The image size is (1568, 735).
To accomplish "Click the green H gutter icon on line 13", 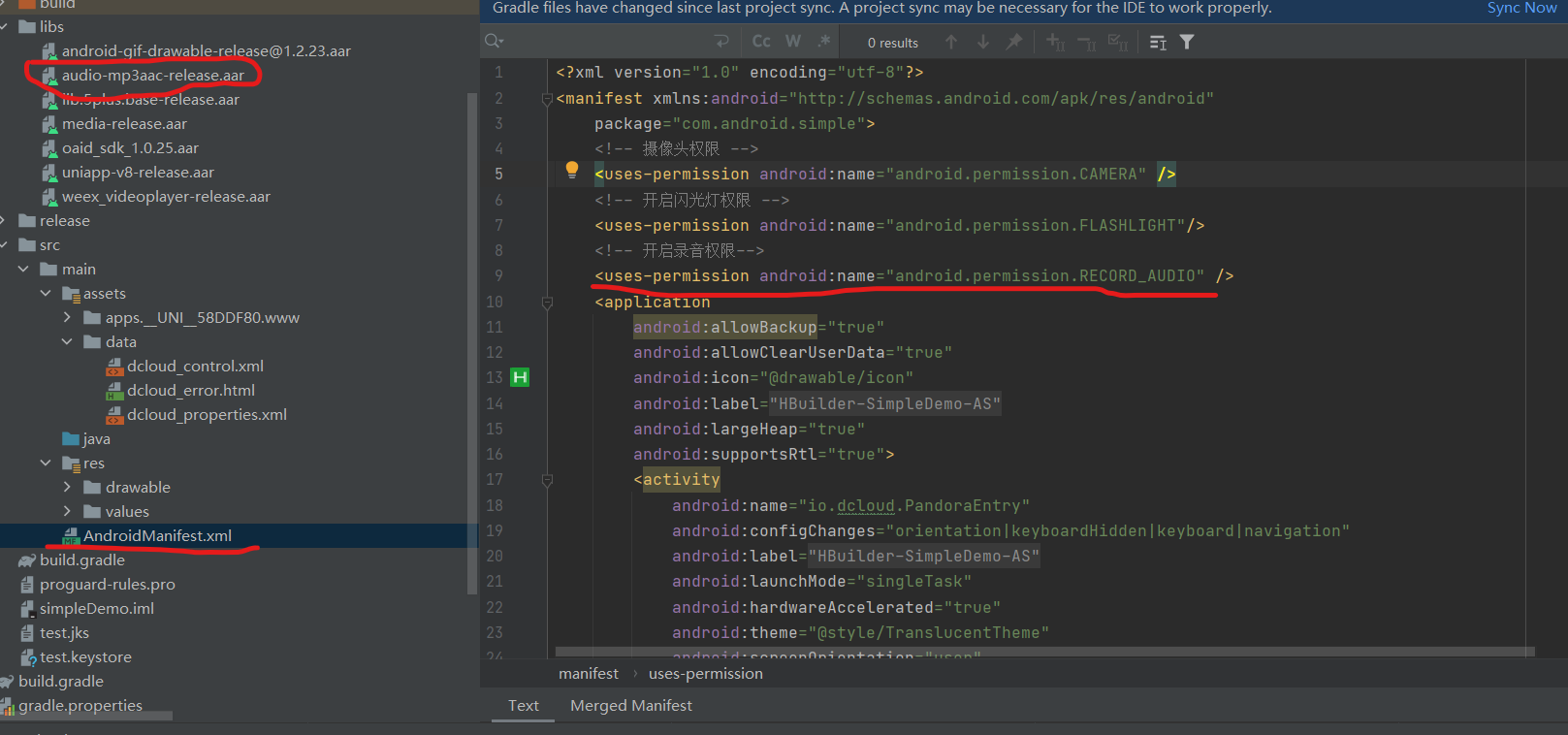I will pos(521,377).
